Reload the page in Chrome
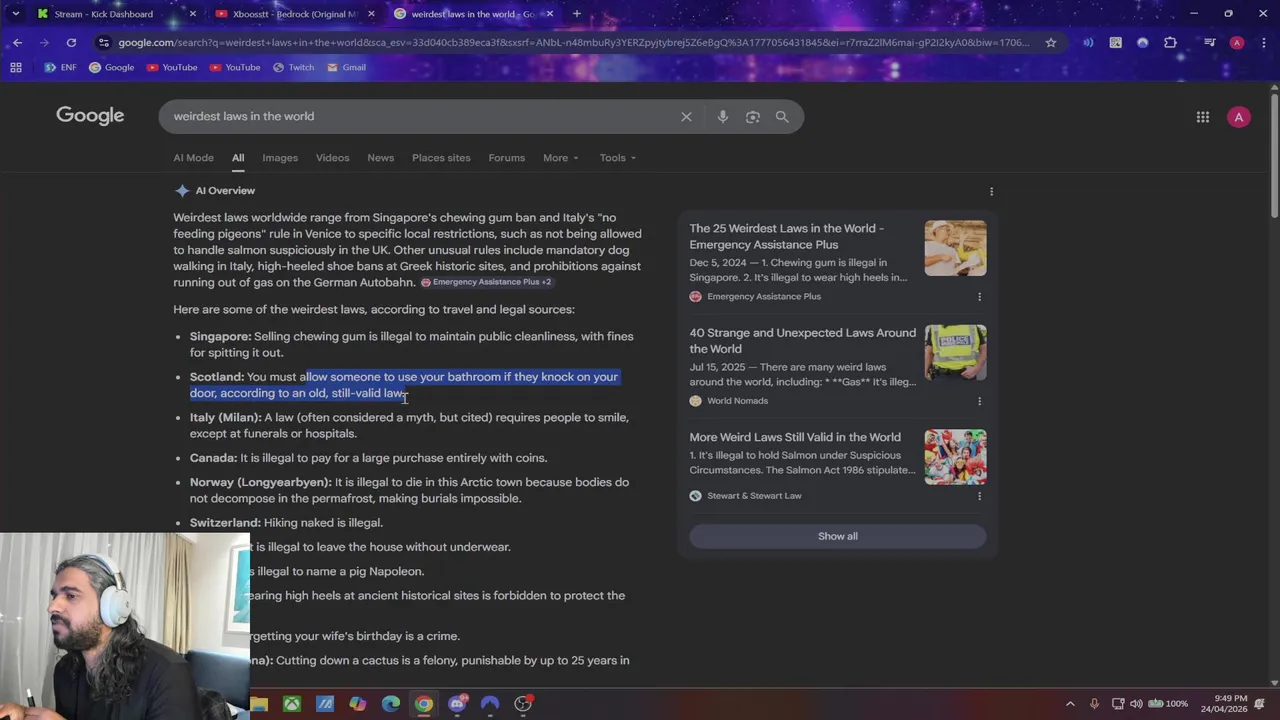Screen dimensions: 1280x720 pyautogui.click(x=71, y=43)
